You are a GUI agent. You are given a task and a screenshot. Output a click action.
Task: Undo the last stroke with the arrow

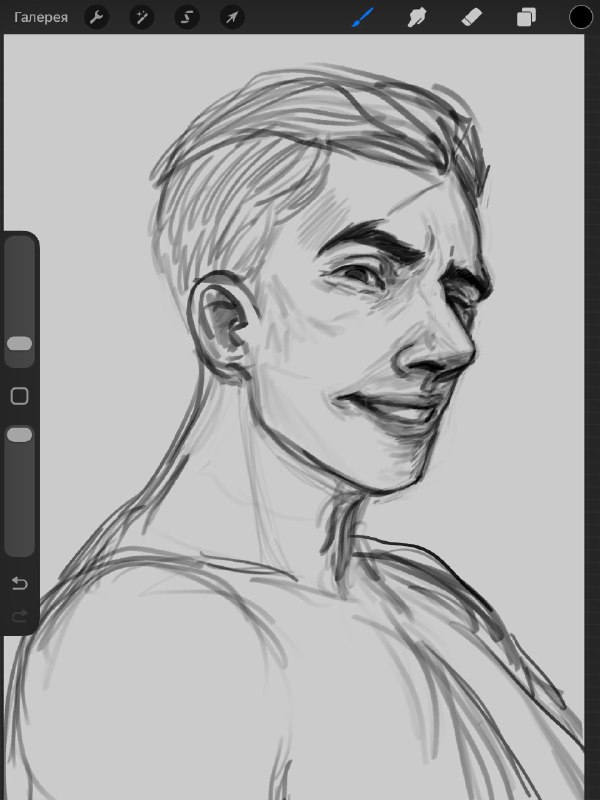[x=19, y=583]
